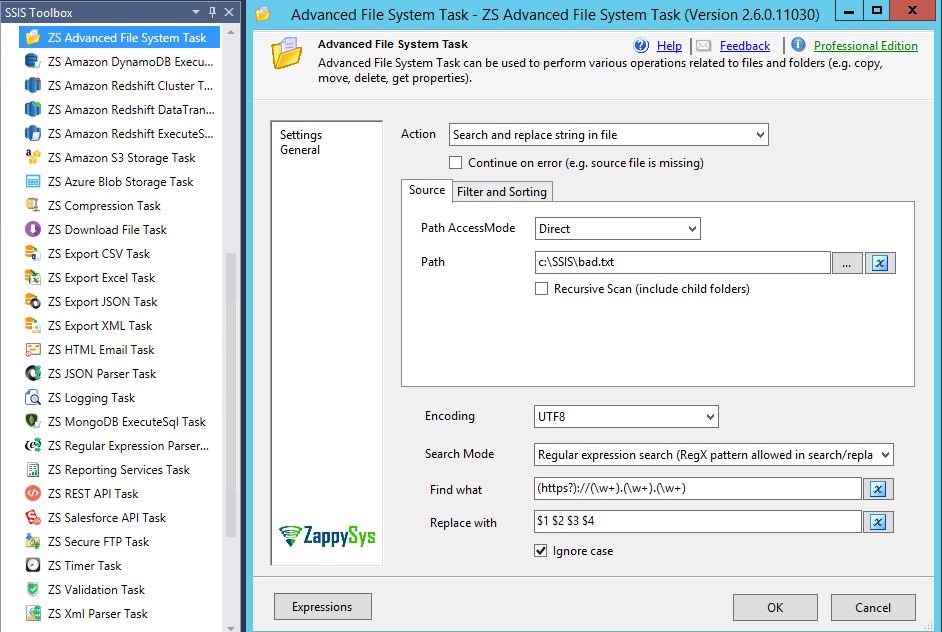Open the Search Mode dropdown
Screen dimensions: 942x632
tap(885, 455)
